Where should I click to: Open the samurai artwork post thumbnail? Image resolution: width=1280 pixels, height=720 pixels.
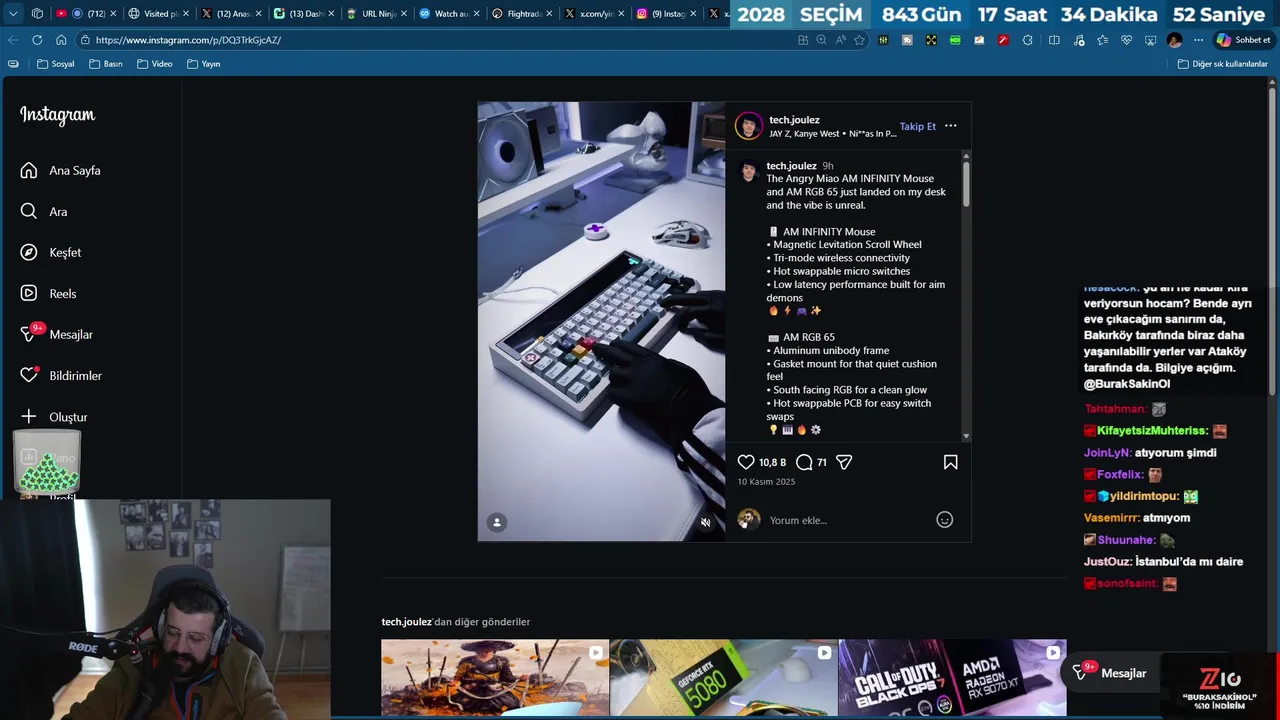click(x=495, y=678)
